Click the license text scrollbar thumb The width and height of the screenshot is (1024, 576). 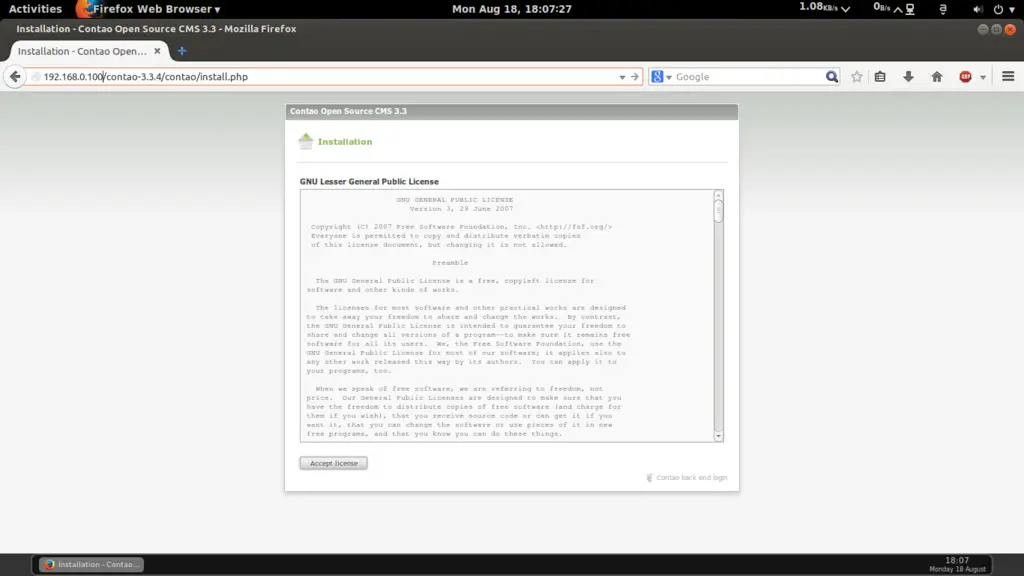(x=718, y=212)
